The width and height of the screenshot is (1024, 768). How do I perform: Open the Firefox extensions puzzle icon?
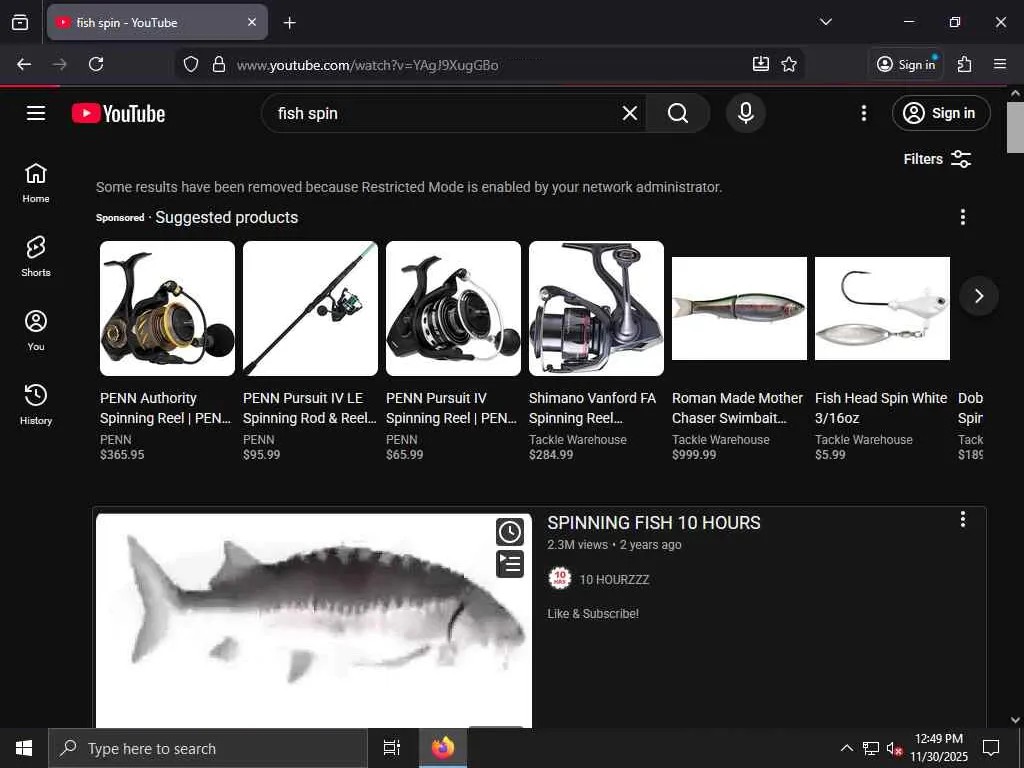(964, 64)
